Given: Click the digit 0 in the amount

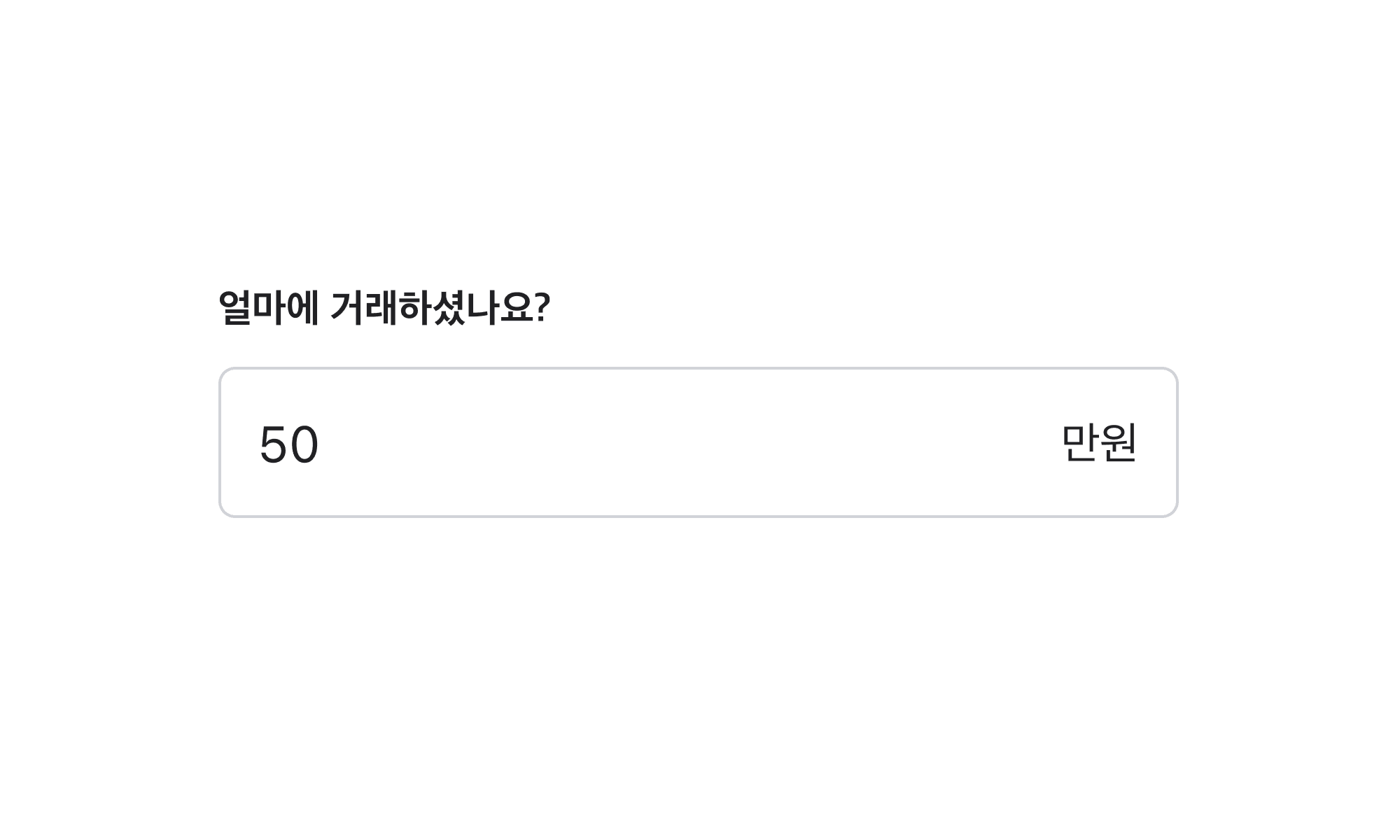Looking at the screenshot, I should [x=304, y=444].
